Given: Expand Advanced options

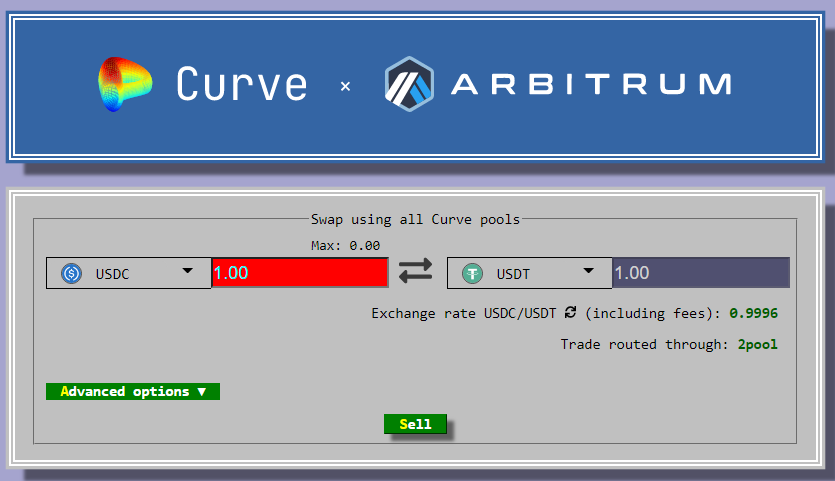Looking at the screenshot, I should (x=133, y=392).
